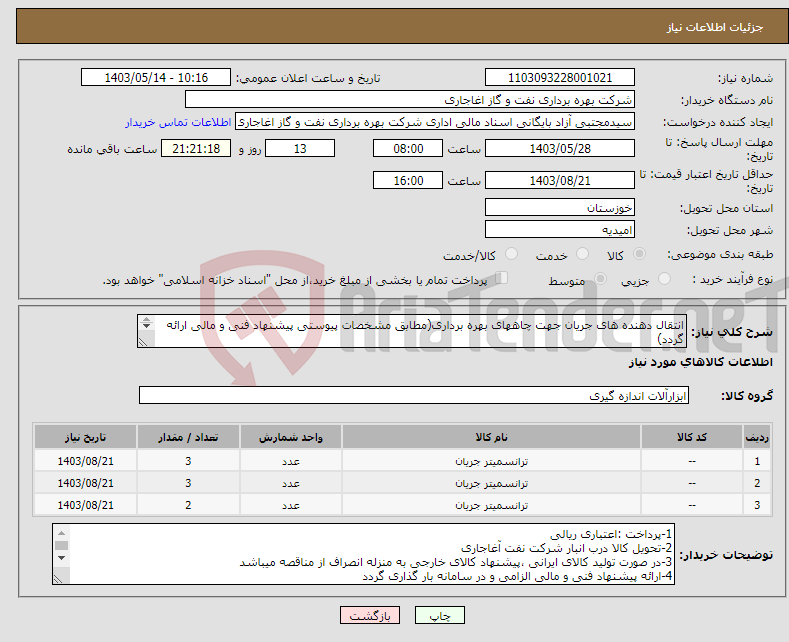Click ترانسمیتر جریان in row 3

491,505
